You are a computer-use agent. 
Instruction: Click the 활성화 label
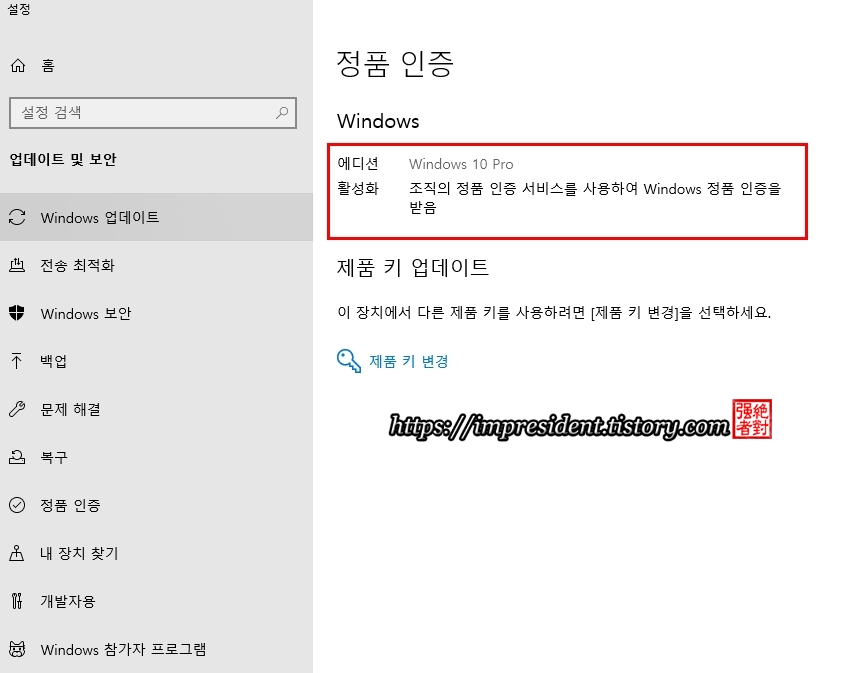358,188
